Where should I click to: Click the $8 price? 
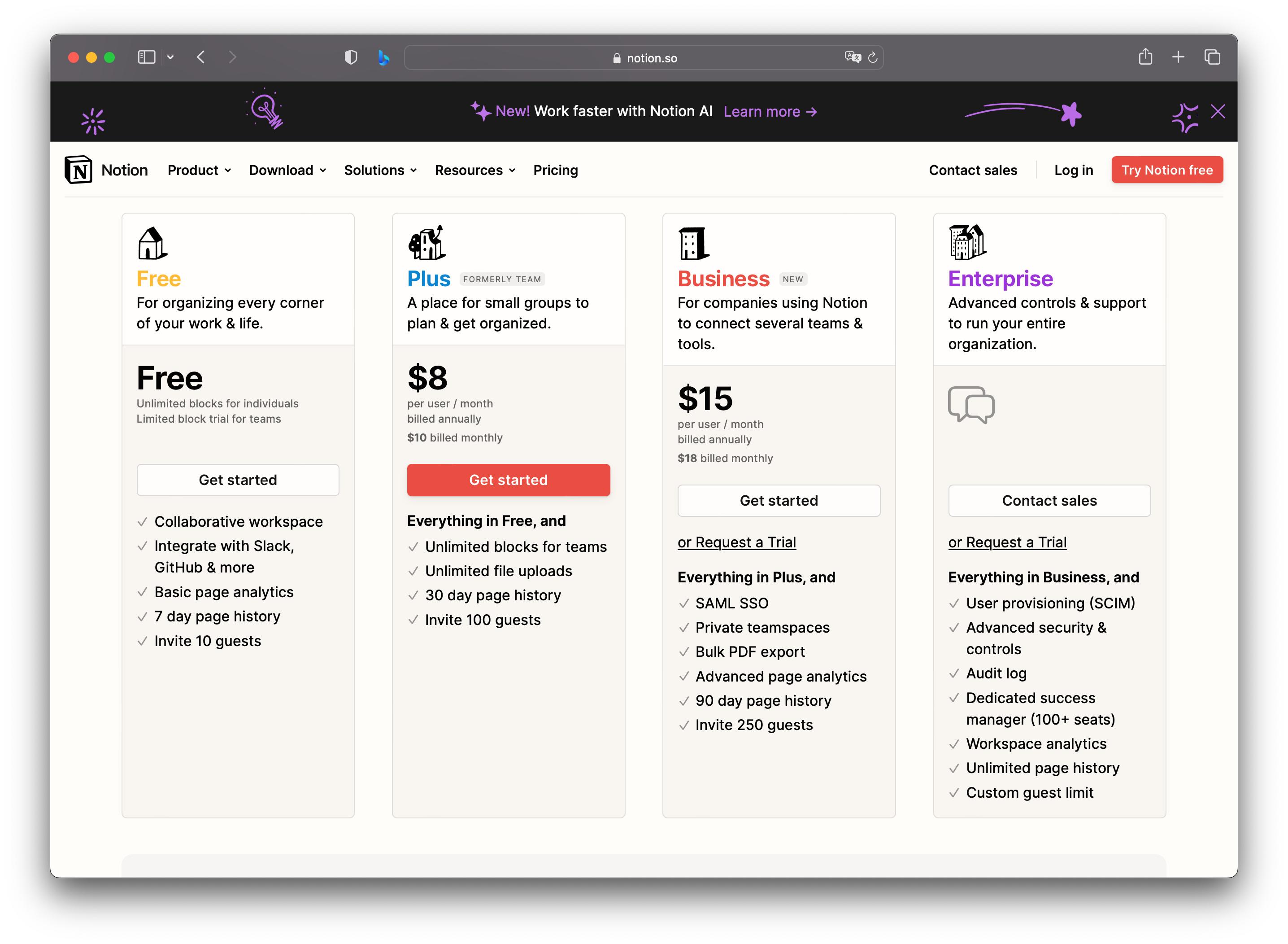(427, 378)
